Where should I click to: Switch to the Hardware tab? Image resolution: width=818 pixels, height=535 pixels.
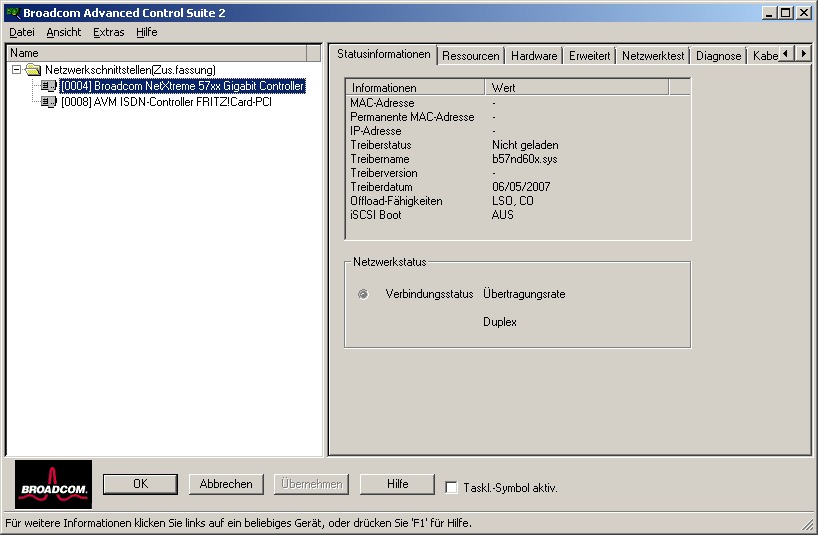[534, 56]
